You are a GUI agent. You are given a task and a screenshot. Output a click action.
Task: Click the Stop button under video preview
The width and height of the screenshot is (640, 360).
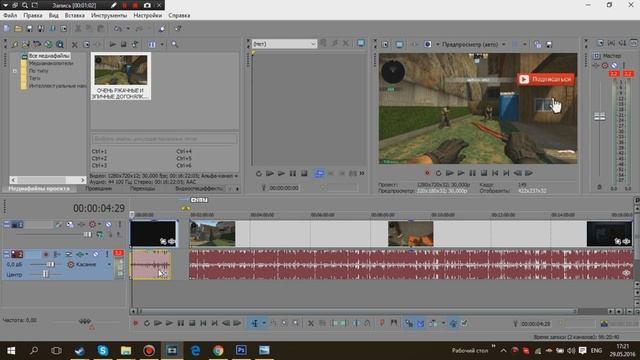pos(484,173)
